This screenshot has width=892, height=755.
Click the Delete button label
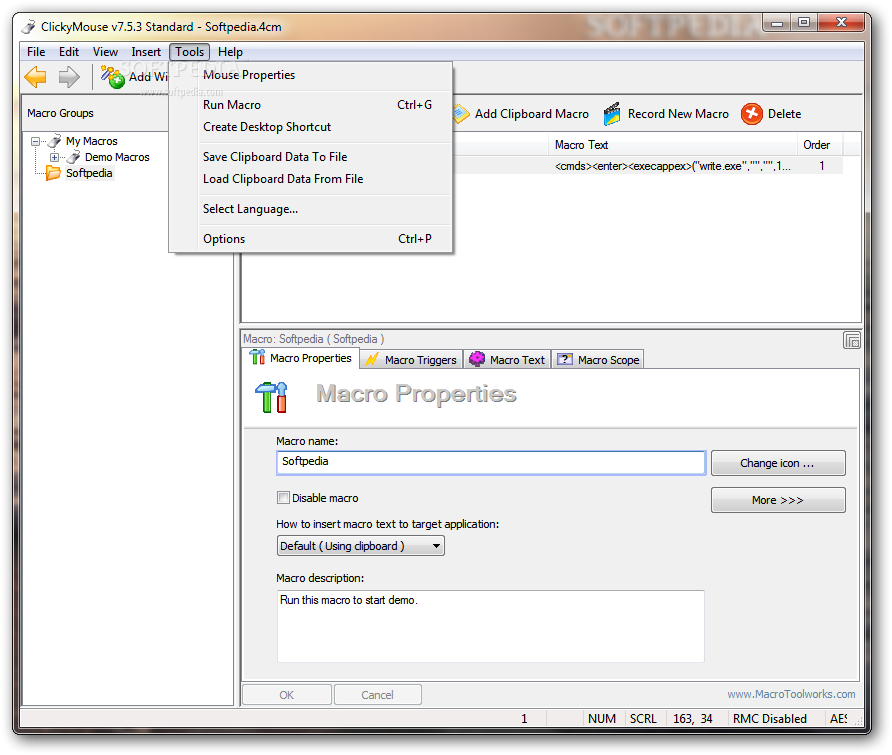pos(784,114)
